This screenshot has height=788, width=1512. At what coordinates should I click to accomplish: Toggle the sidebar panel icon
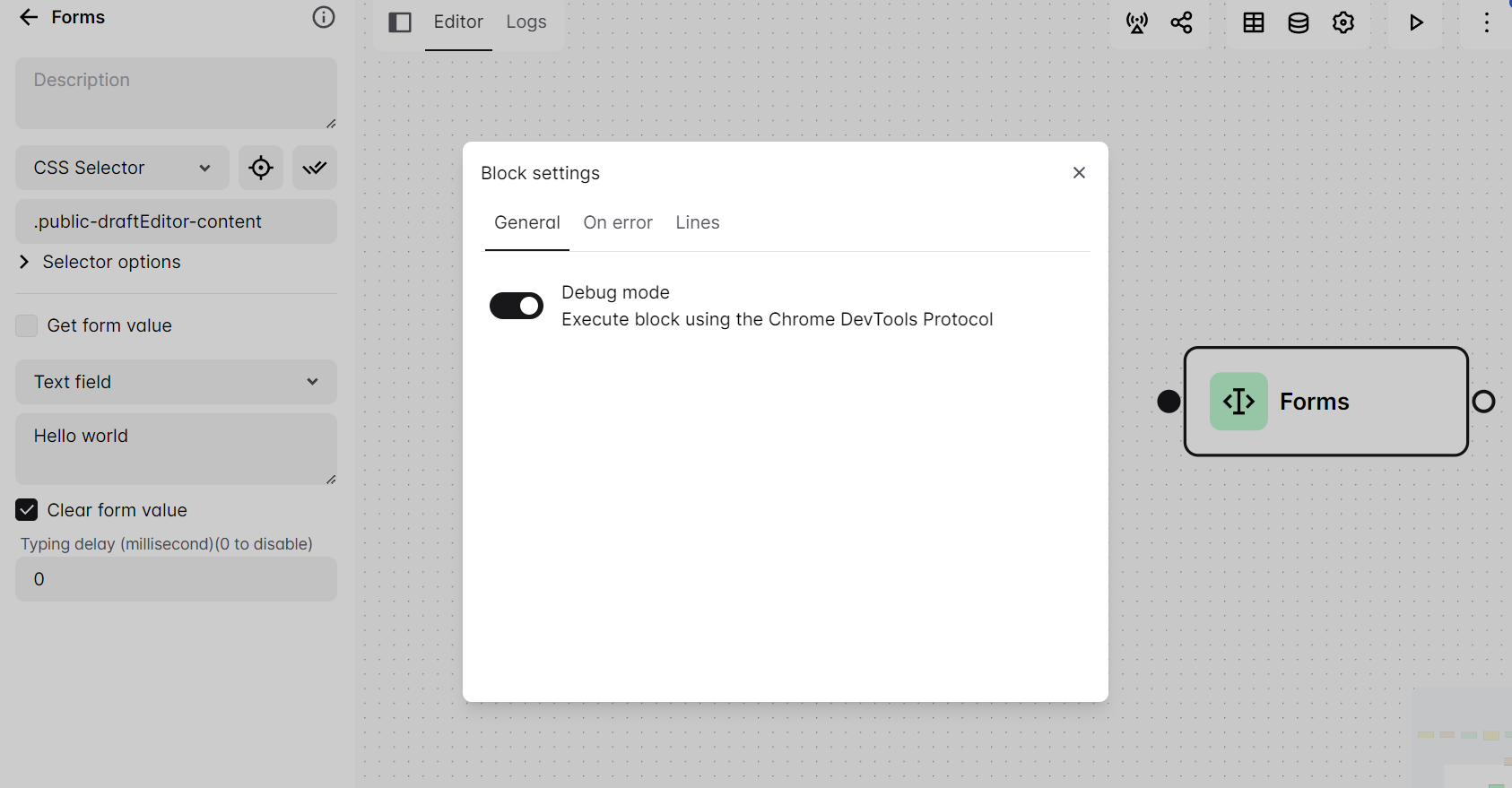[x=400, y=22]
